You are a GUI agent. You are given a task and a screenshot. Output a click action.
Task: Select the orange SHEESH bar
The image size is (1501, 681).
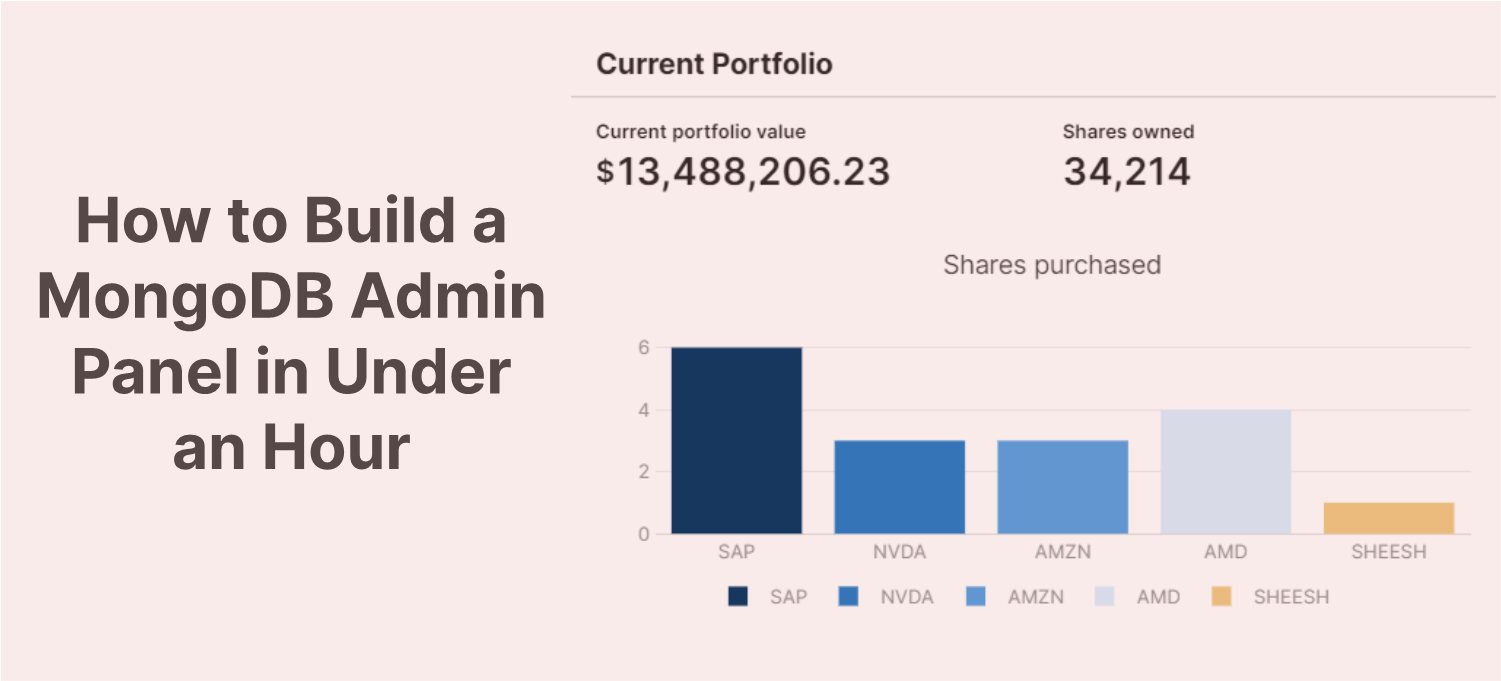coord(1388,518)
